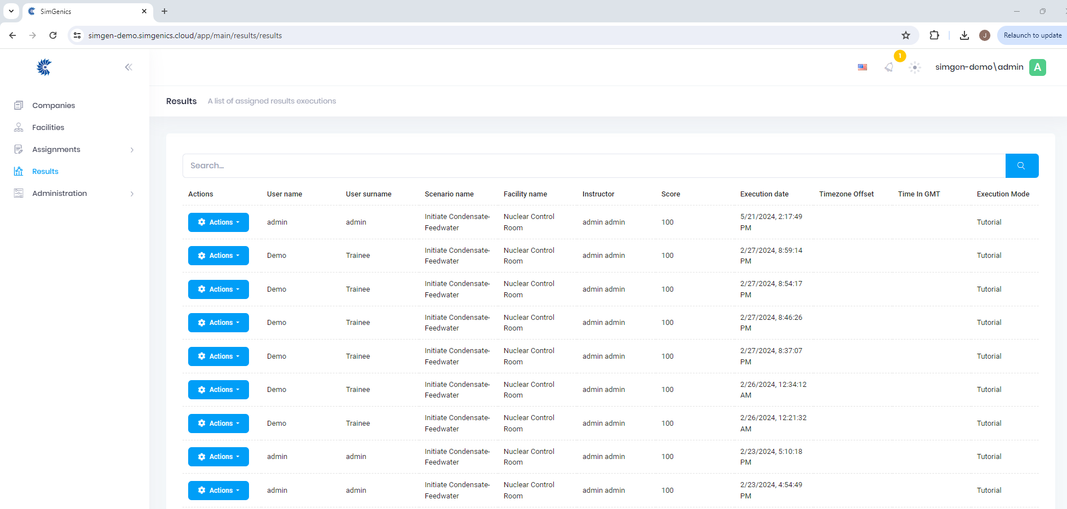Click the Execution date column header
The height and width of the screenshot is (509, 1067).
764,194
